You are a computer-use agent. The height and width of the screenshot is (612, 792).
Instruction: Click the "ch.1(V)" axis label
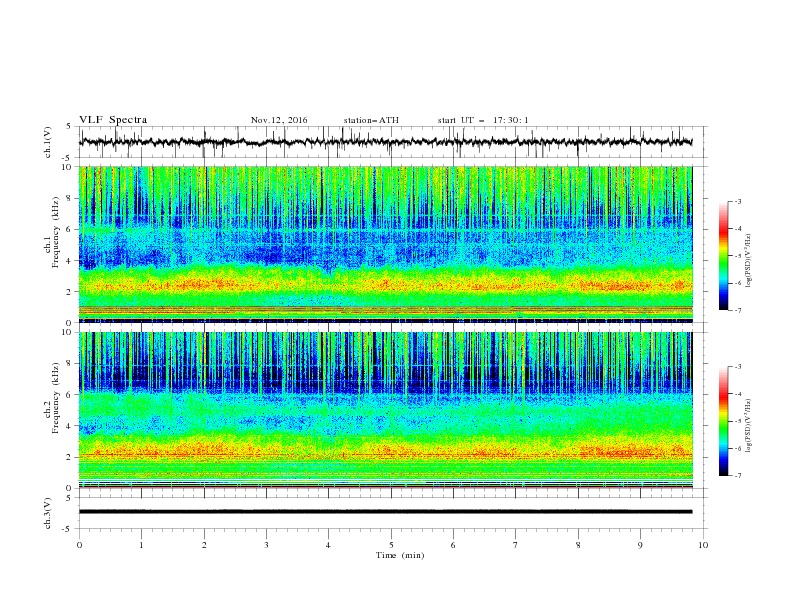click(x=48, y=142)
